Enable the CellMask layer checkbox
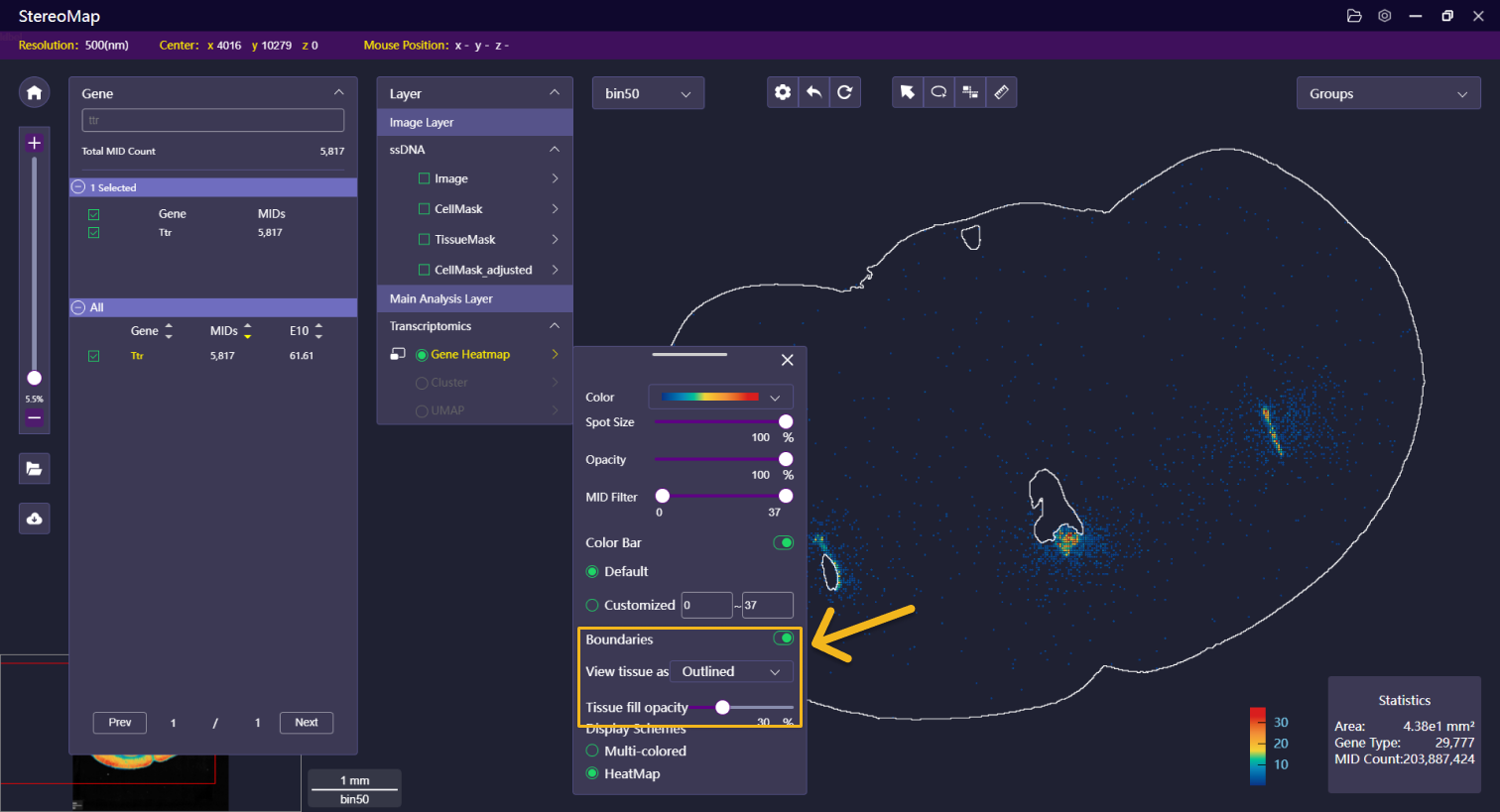 coord(425,209)
